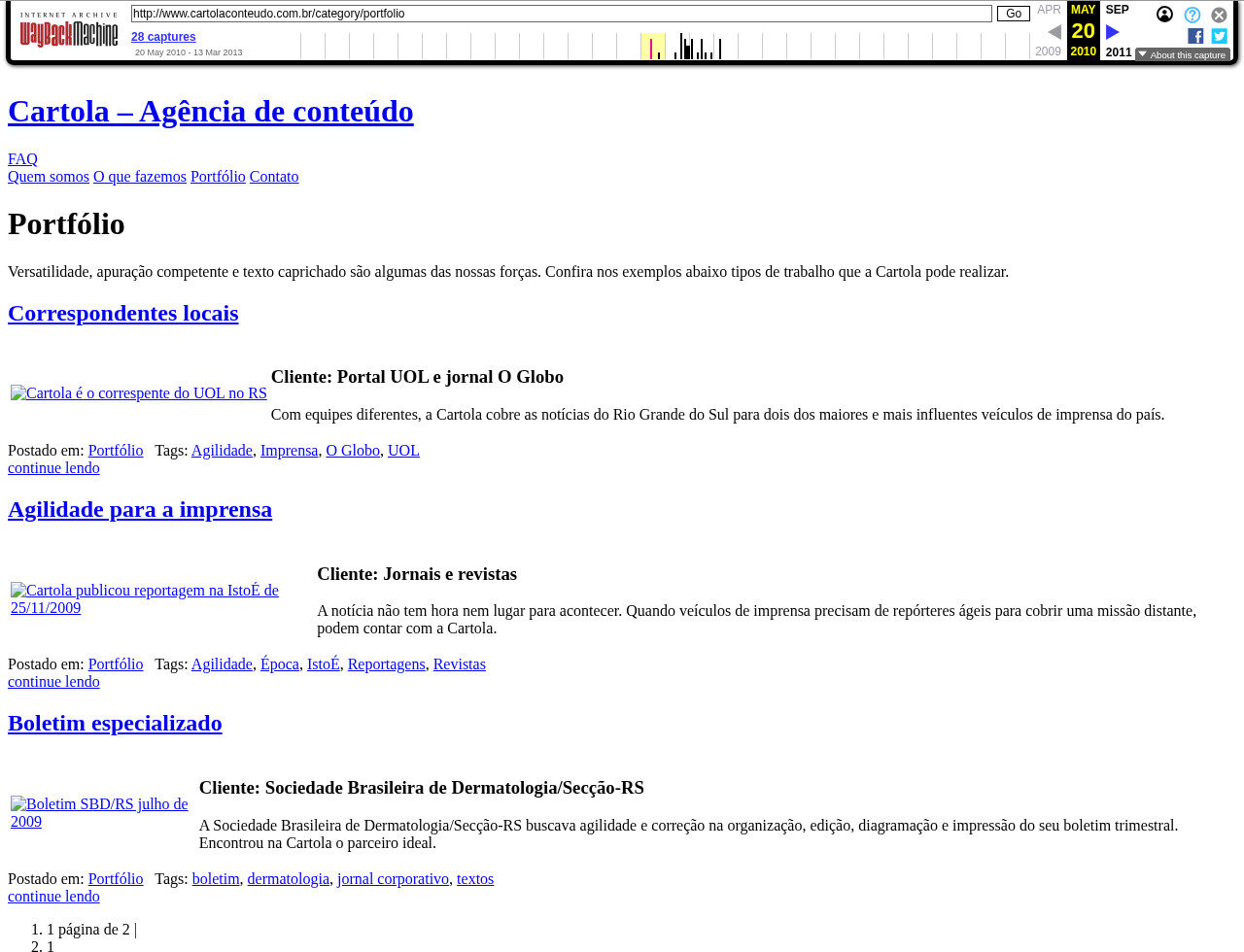Go to next capture arrow
Image resolution: width=1244 pixels, height=952 pixels.
point(1113,32)
